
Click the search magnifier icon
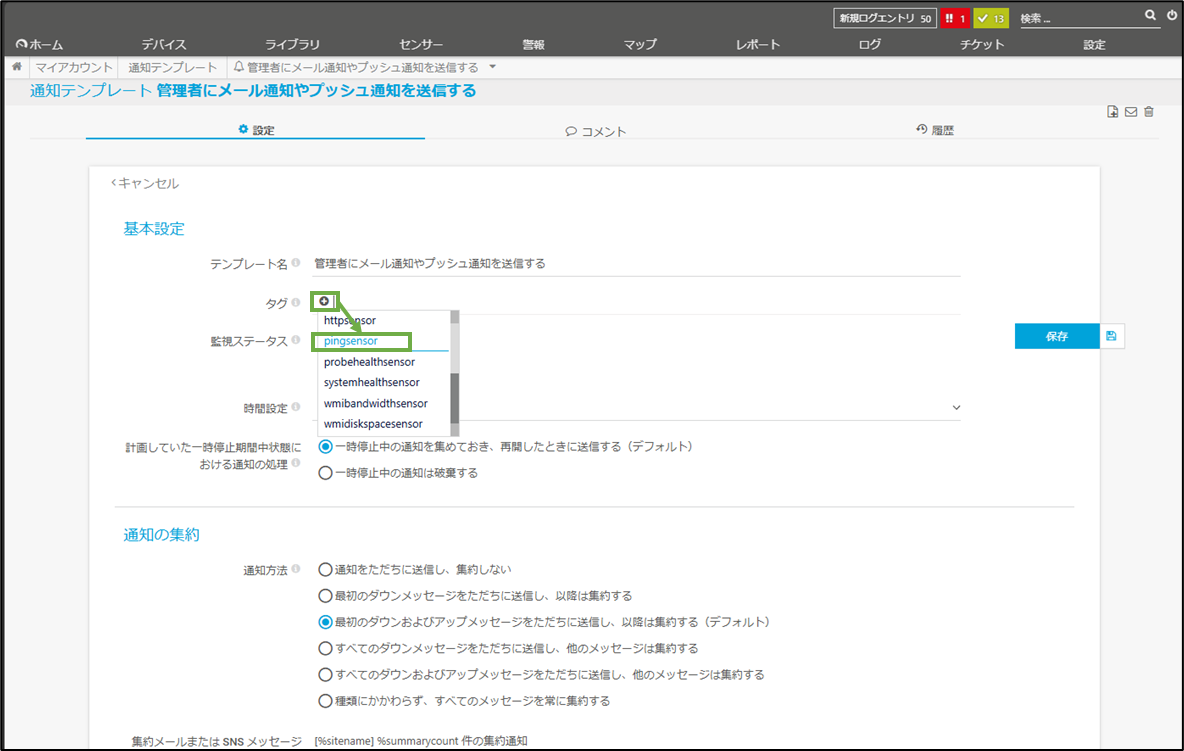click(1150, 15)
